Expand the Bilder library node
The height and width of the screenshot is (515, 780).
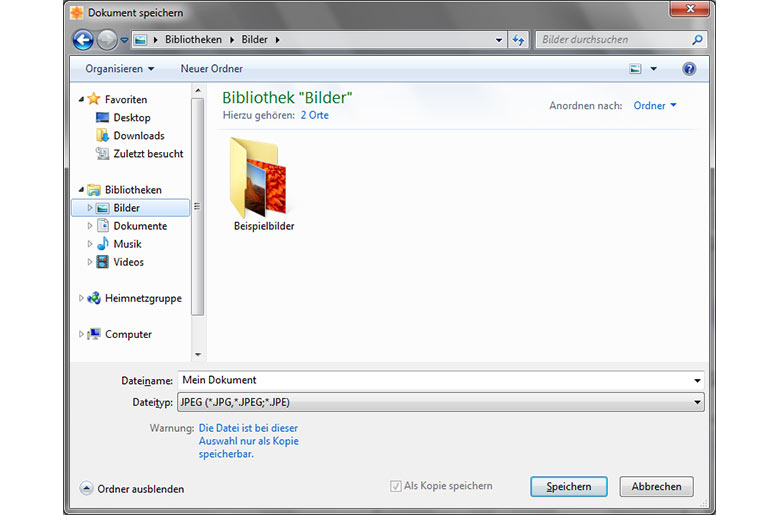pos(90,207)
